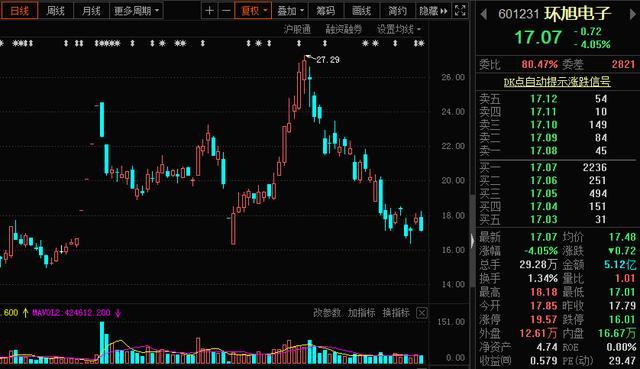Click 改参数 to edit indicator parameters

point(327,313)
